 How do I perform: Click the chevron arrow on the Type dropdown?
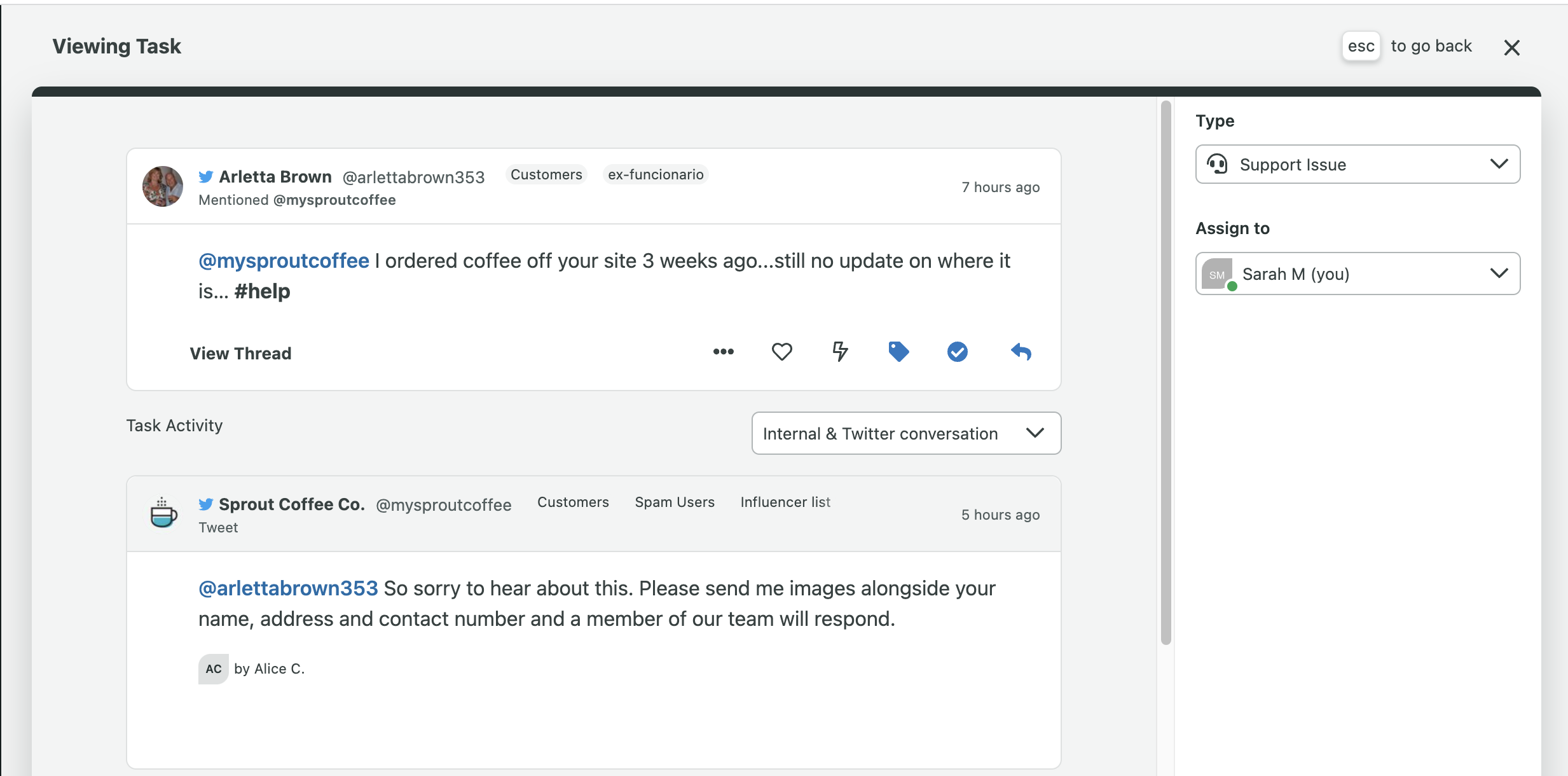coord(1499,164)
